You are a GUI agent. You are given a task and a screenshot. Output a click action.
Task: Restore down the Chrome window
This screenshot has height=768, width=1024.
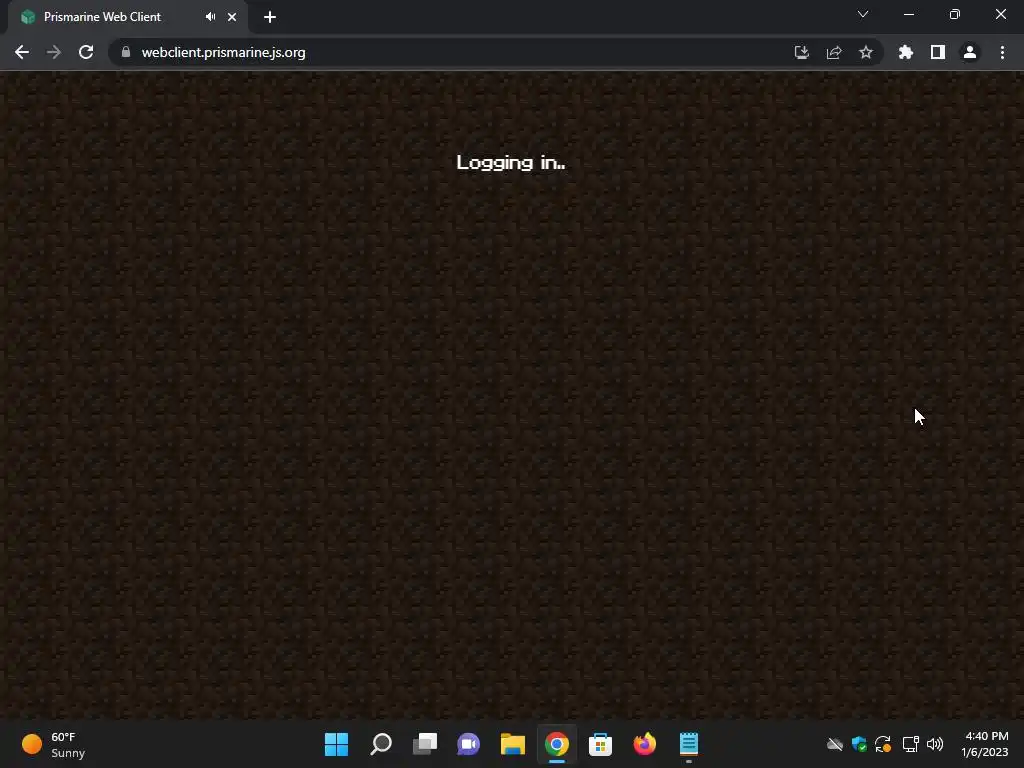click(955, 14)
